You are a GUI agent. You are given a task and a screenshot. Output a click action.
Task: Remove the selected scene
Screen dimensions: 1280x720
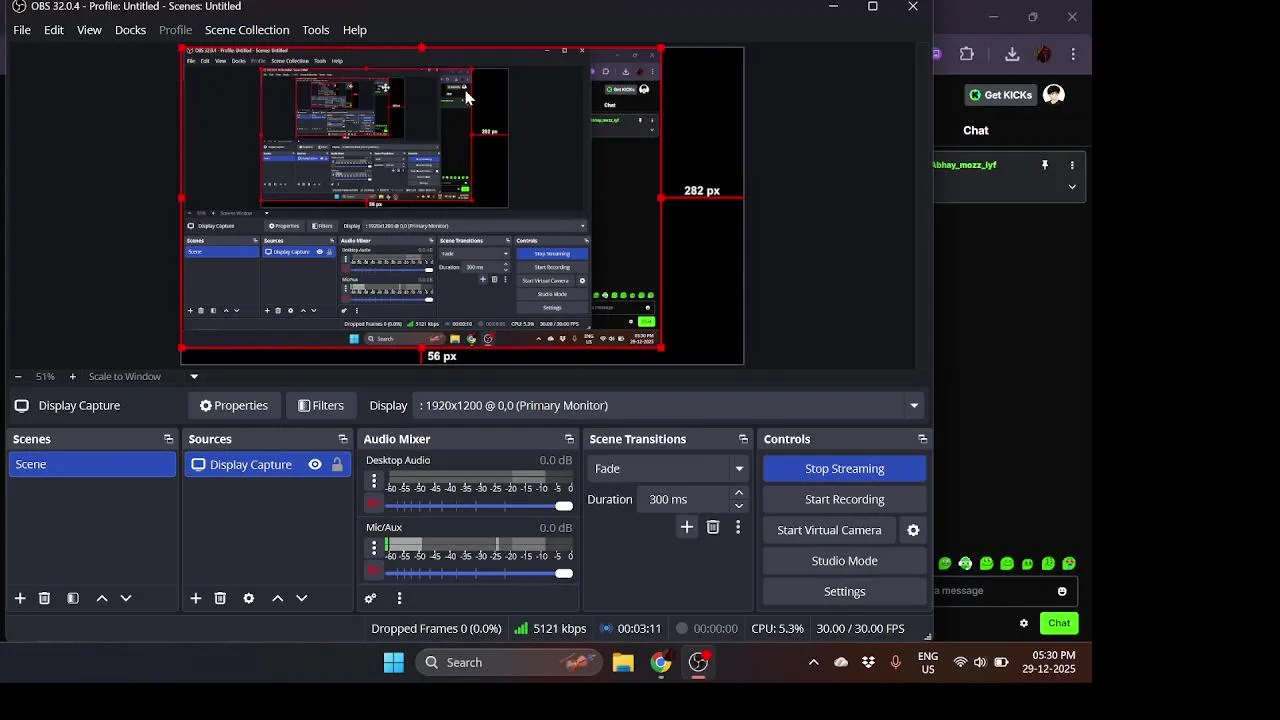click(x=44, y=598)
